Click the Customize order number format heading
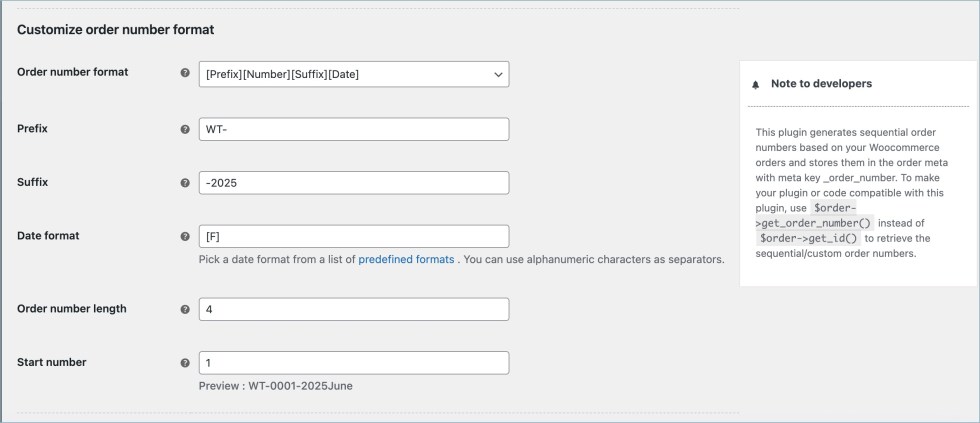This screenshot has width=980, height=423. coord(116,30)
